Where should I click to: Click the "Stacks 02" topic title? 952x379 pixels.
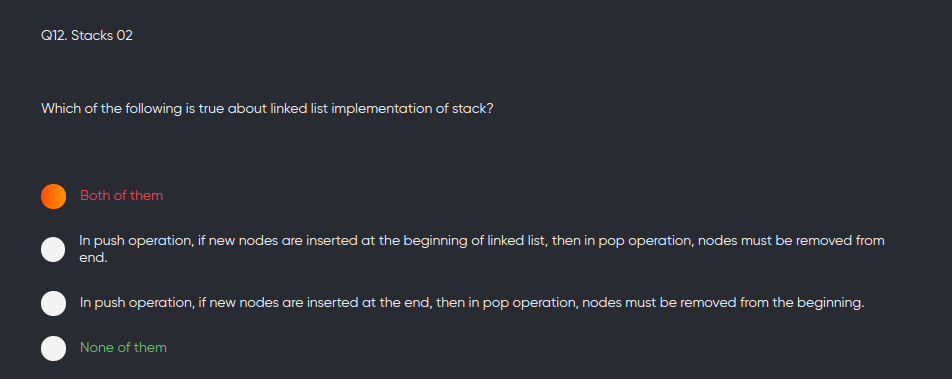102,36
